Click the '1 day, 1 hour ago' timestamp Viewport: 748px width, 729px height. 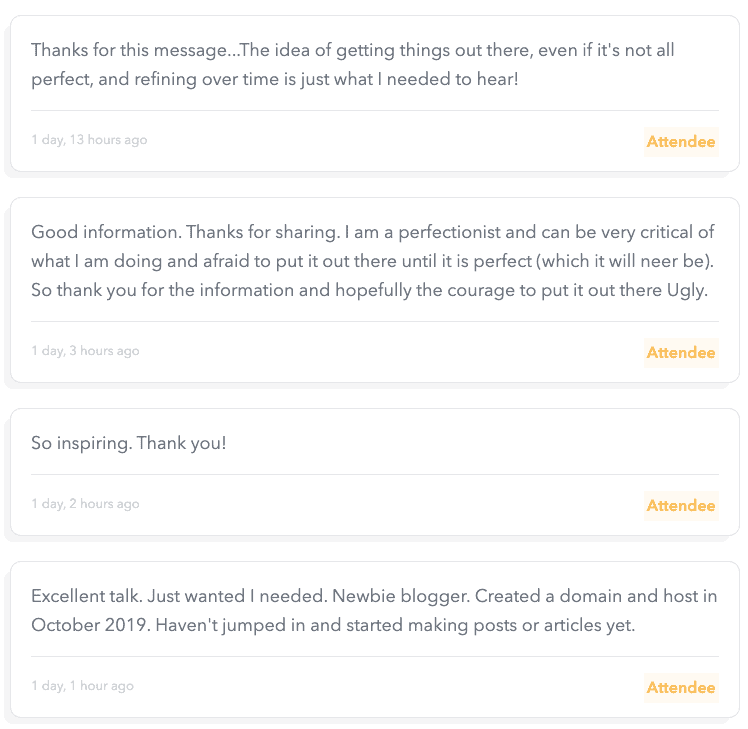tap(82, 686)
